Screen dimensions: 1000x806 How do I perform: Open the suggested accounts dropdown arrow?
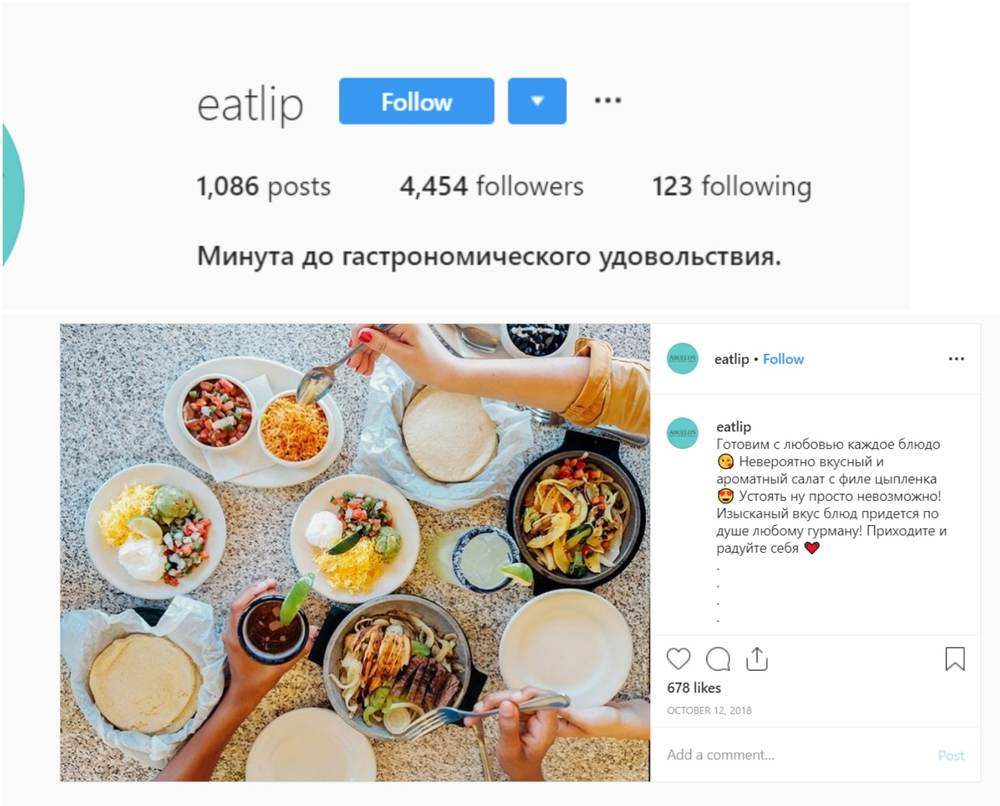click(x=537, y=101)
